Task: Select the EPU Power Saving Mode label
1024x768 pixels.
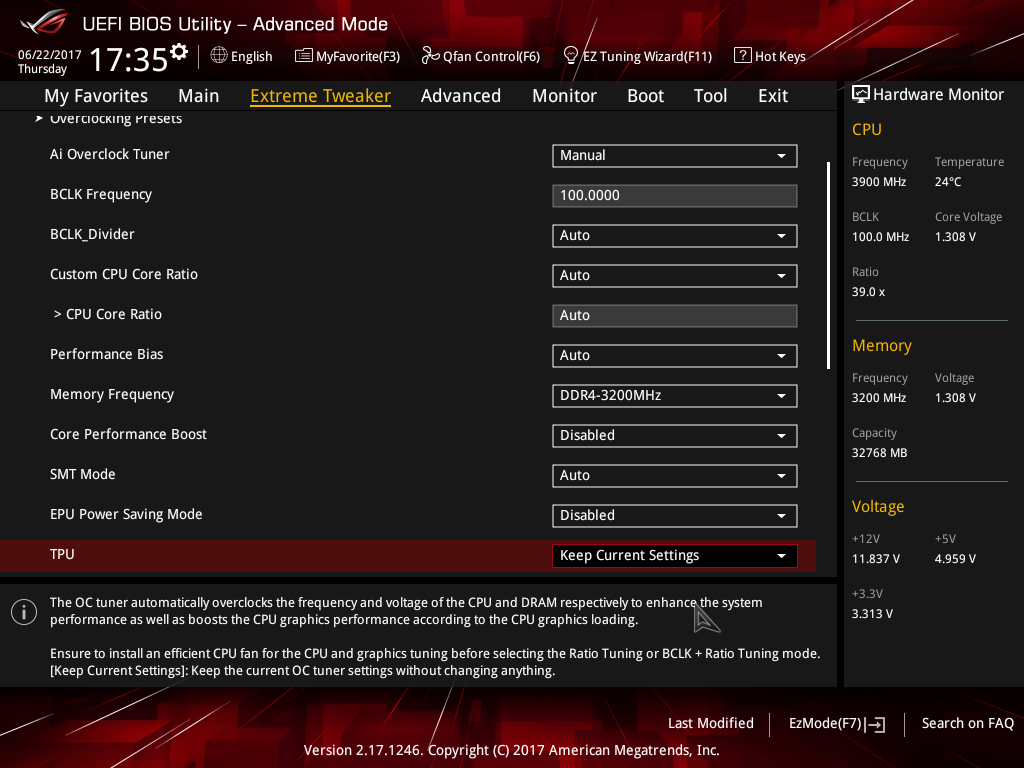Action: point(126,515)
